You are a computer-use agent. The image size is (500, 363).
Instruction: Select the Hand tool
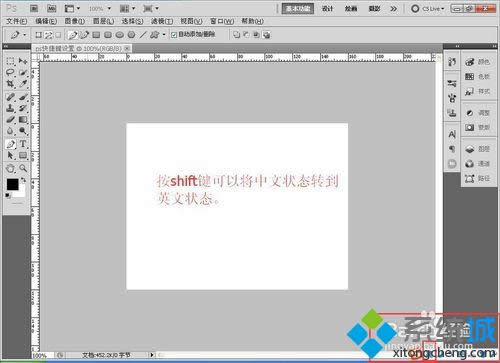click(10, 168)
